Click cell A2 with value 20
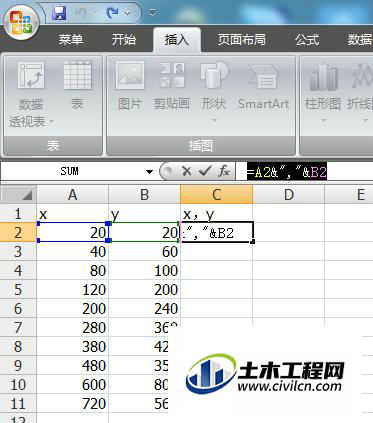The width and height of the screenshot is (373, 423). 72,232
